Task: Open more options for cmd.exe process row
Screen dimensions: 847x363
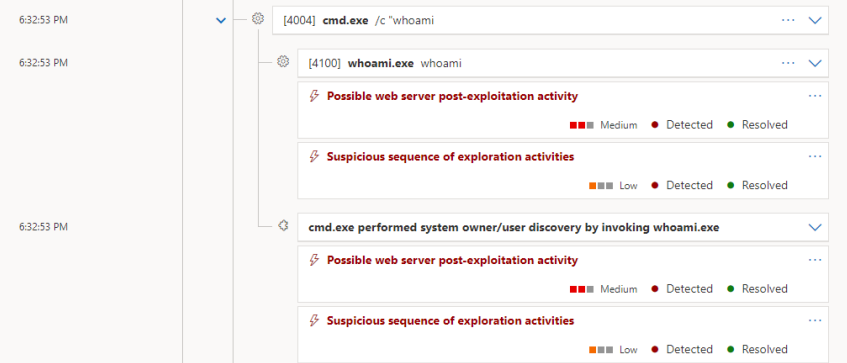Action: pos(788,20)
